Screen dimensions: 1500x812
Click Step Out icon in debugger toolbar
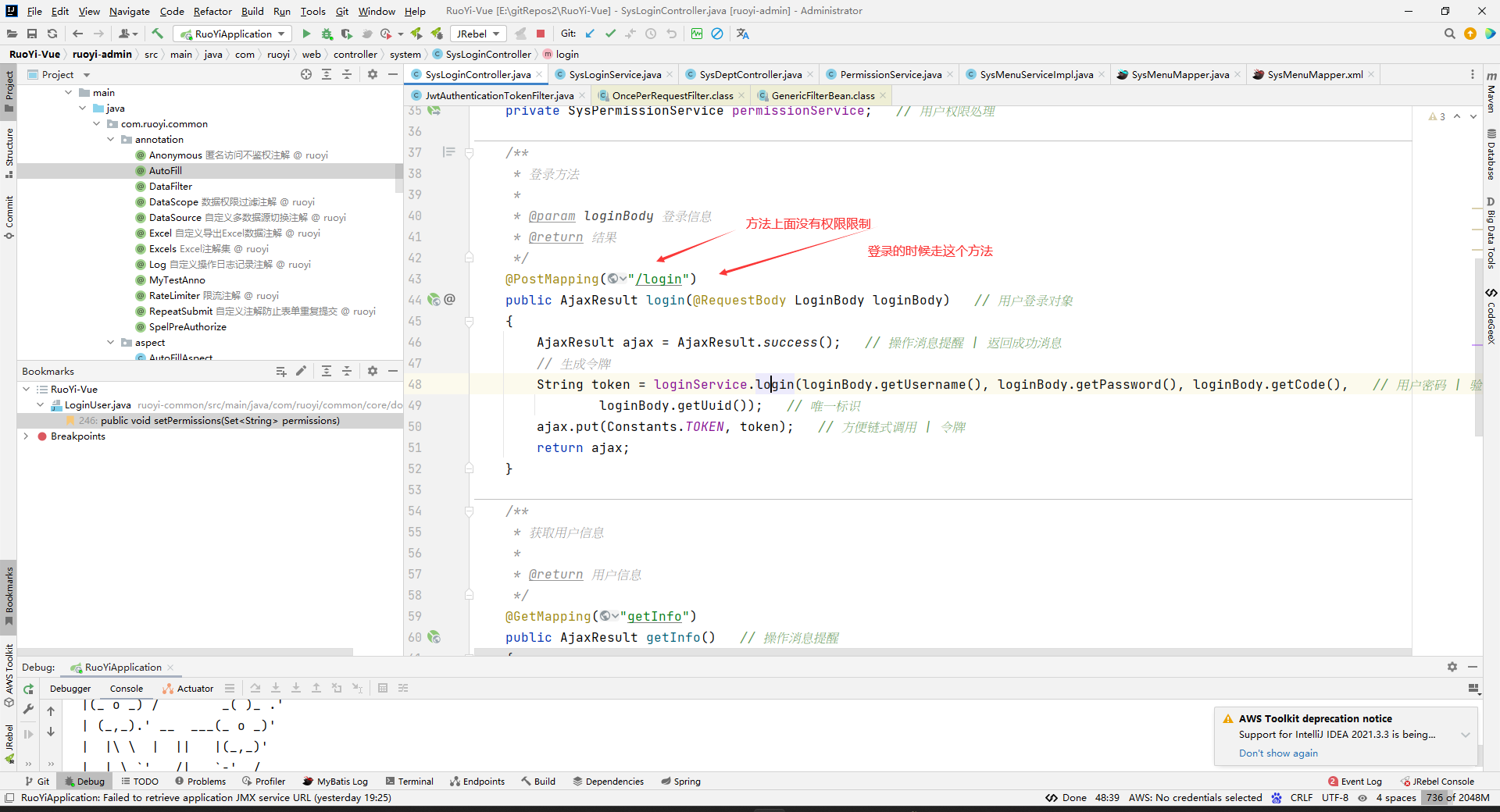316,688
